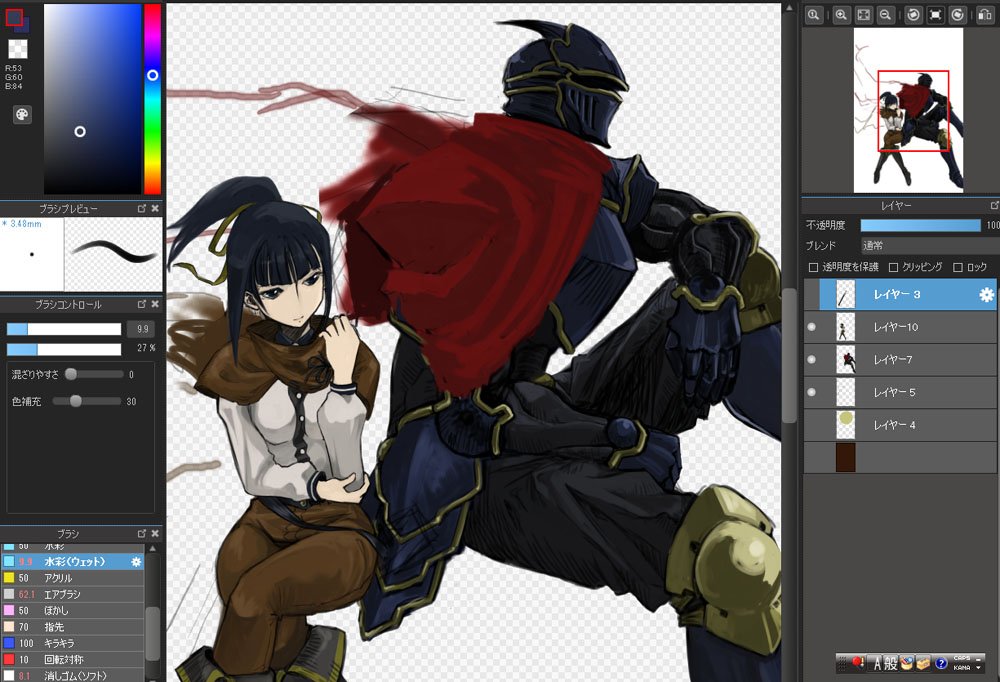The width and height of the screenshot is (1000, 682).
Task: Click the brush size value field 9.9
Action: pos(142,329)
